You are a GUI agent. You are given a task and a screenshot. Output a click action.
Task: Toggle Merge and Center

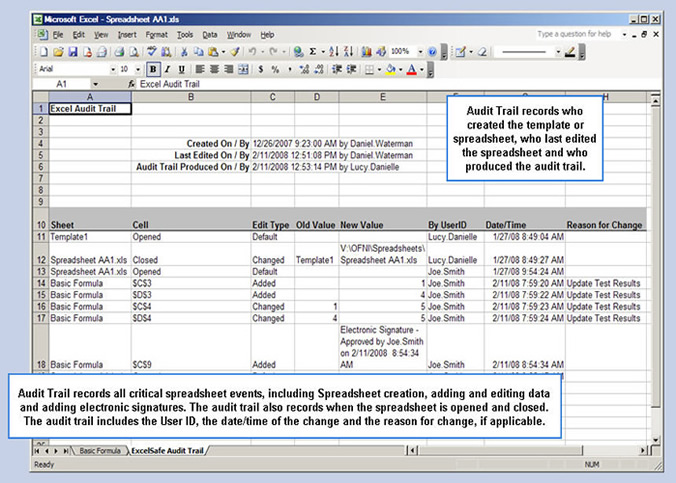(244, 69)
